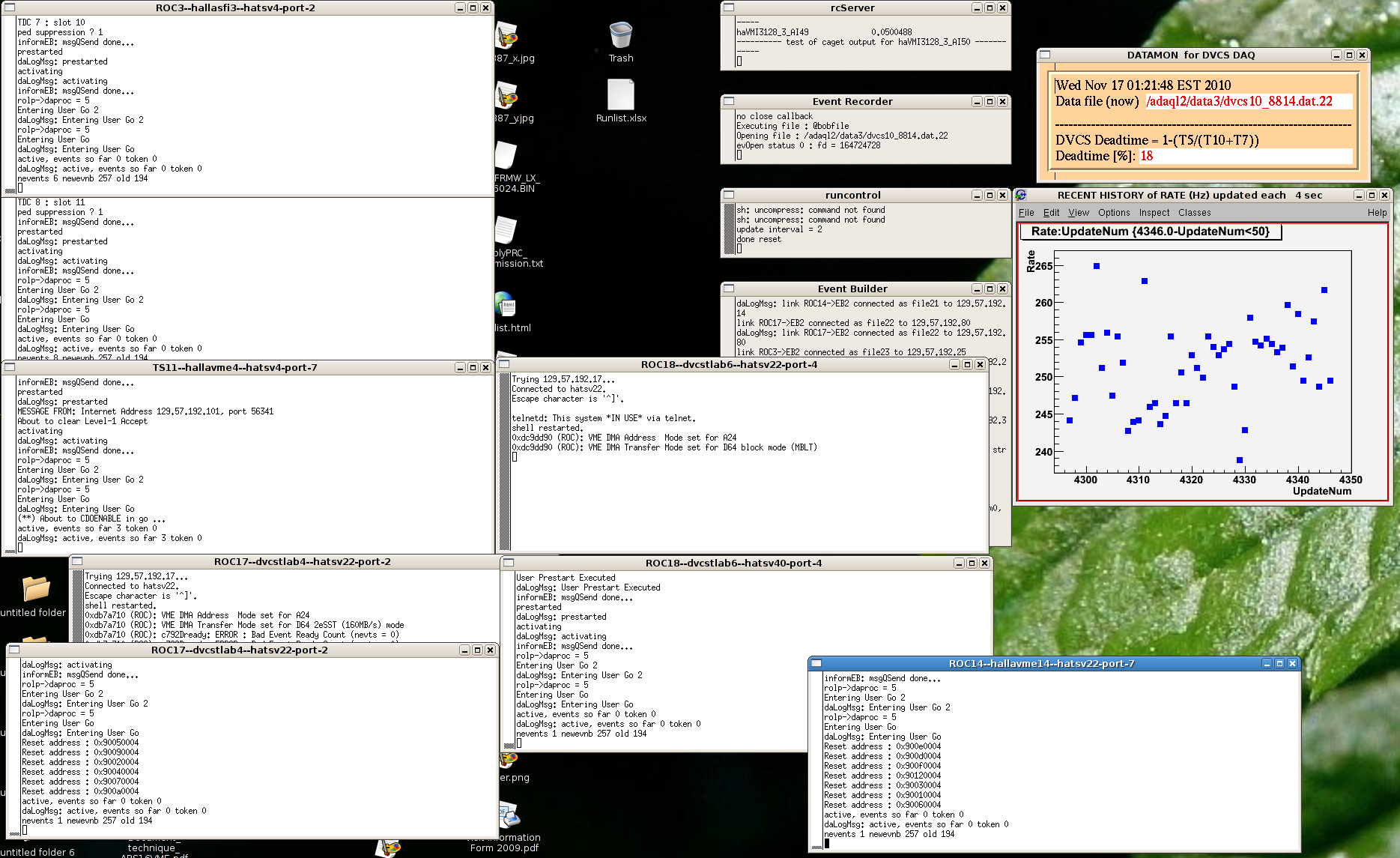Open window menu icon of ROC3--hallasfi3 window
The height and width of the screenshot is (858, 1400).
(x=10, y=7)
